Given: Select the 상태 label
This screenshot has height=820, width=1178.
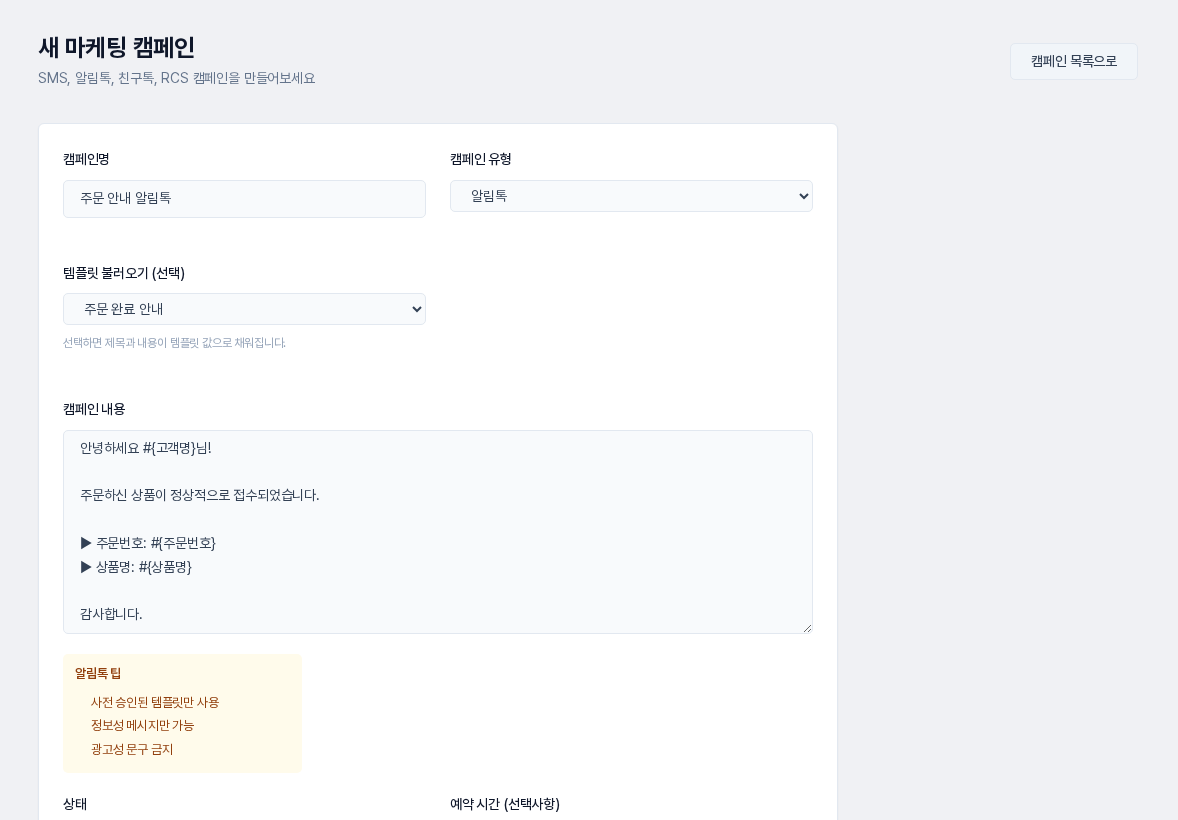Looking at the screenshot, I should pos(75,803).
